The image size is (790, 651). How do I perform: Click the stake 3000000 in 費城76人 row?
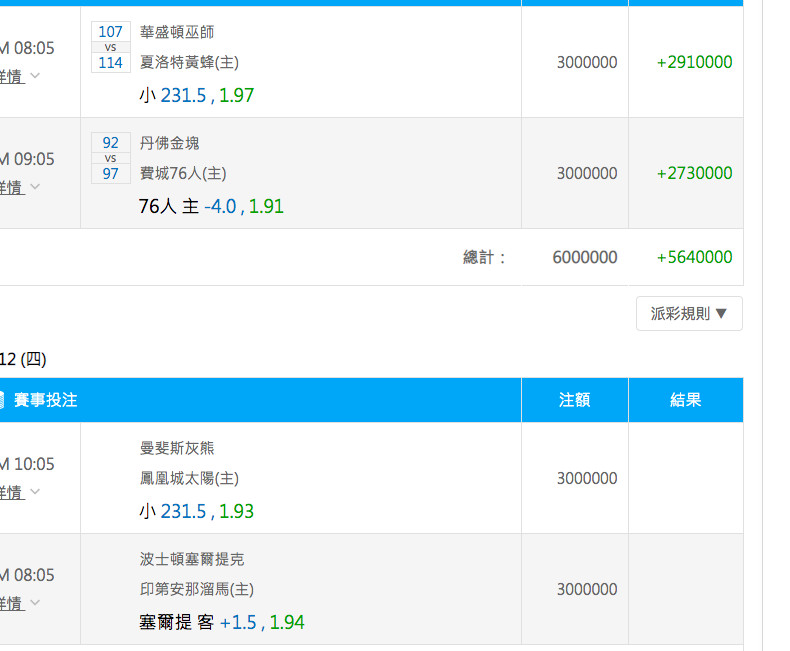pos(587,173)
